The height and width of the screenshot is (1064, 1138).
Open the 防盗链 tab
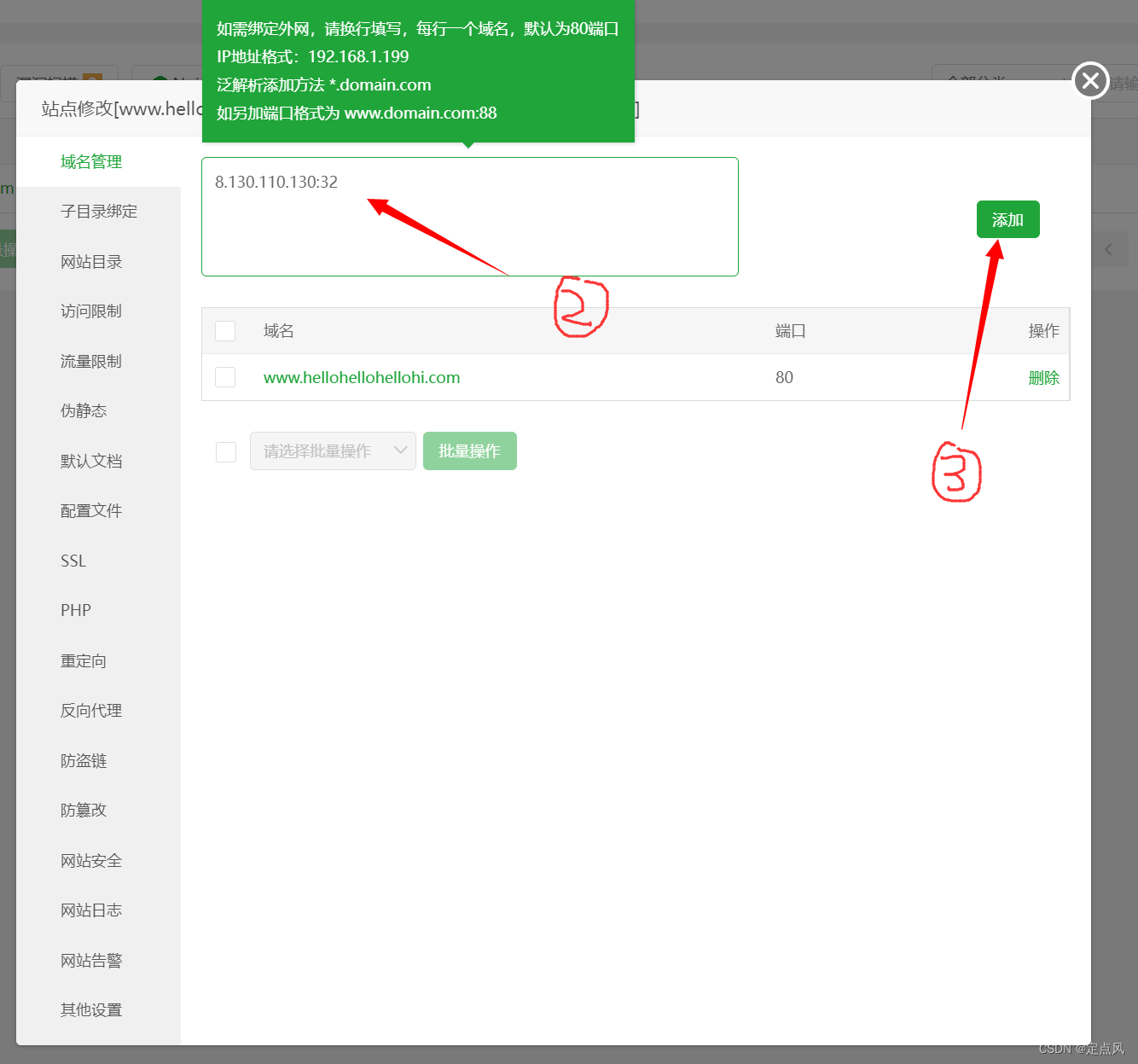[x=84, y=761]
